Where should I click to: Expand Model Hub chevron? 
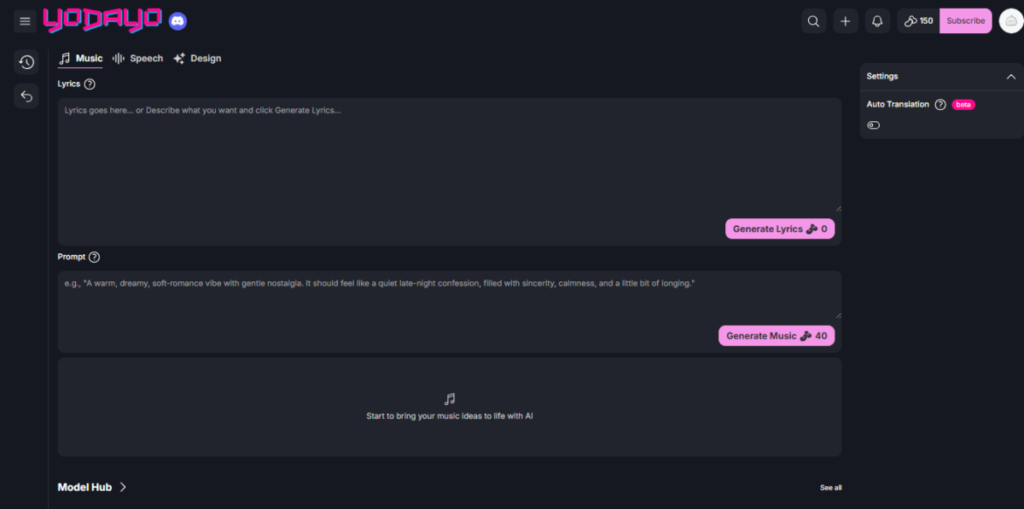tap(123, 487)
